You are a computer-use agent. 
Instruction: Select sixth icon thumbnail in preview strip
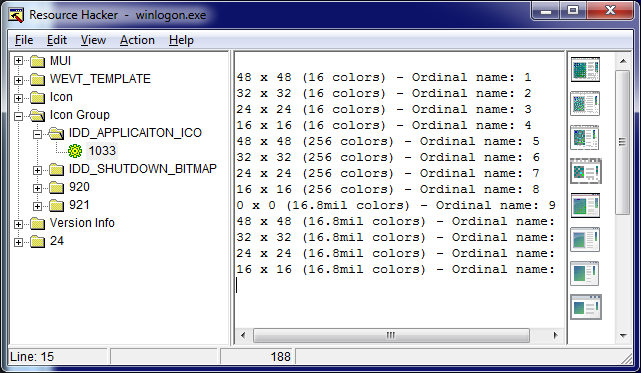[x=585, y=240]
